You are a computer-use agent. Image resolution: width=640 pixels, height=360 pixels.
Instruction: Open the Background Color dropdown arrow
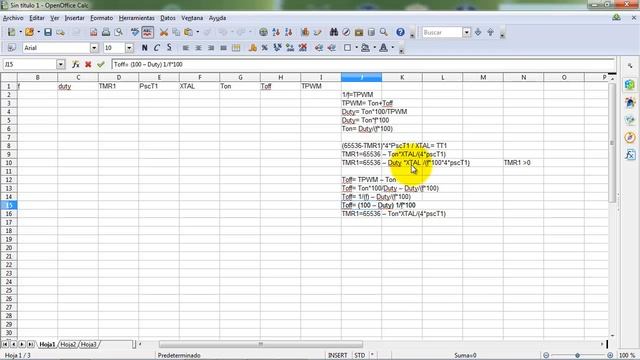point(374,48)
